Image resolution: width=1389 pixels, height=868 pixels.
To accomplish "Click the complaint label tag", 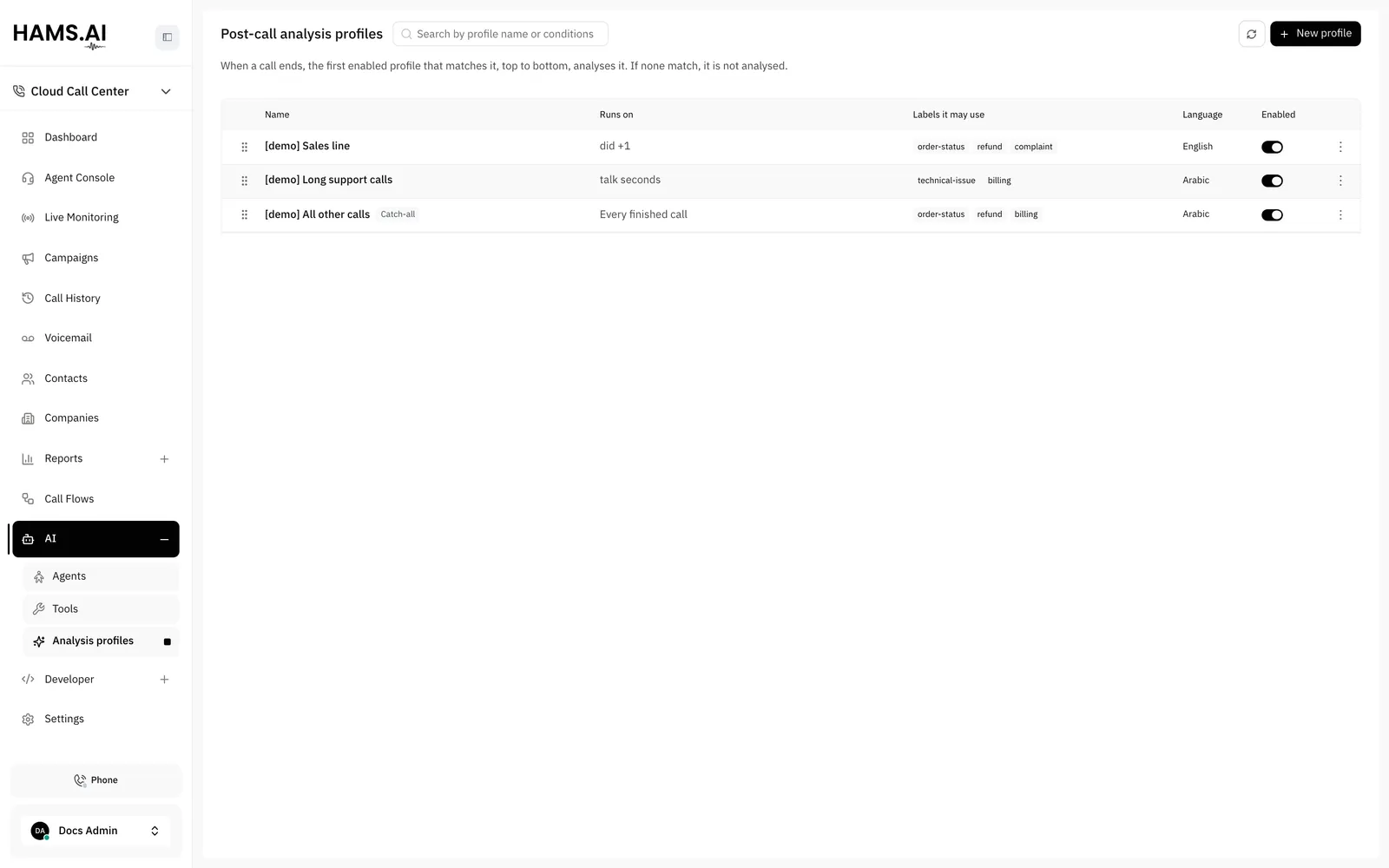I will (1033, 147).
